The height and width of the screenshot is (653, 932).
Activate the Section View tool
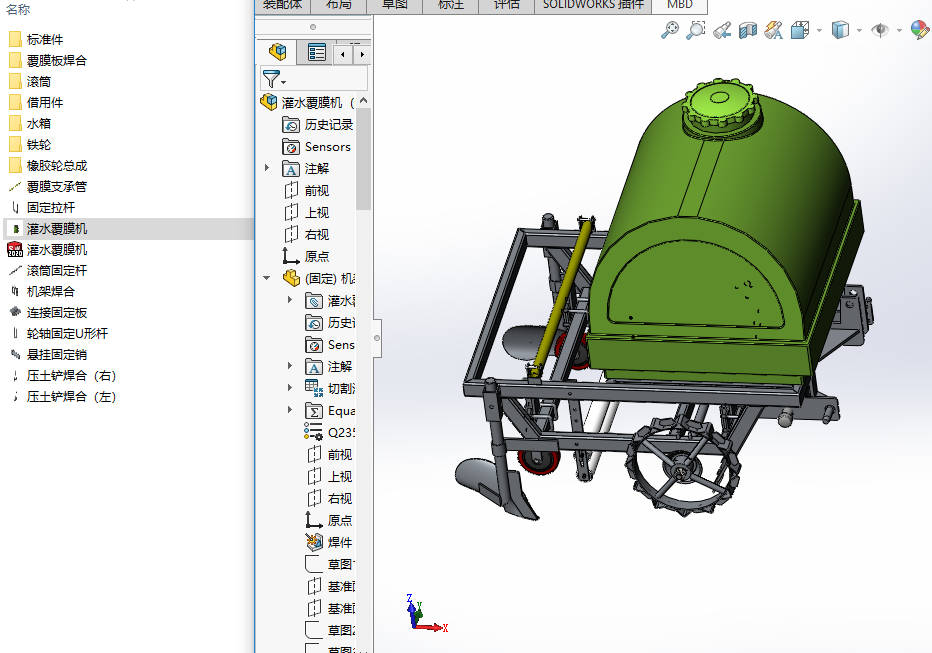pyautogui.click(x=748, y=31)
